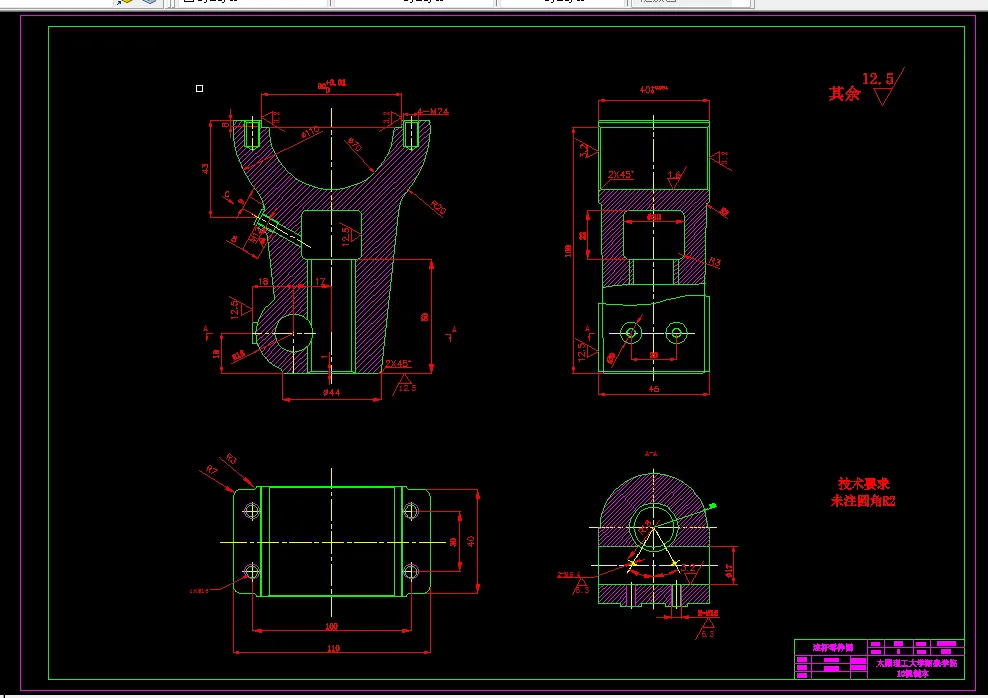The height and width of the screenshot is (698, 988).
Task: Click the 2X45° chamfer note in side view
Action: coord(621,174)
